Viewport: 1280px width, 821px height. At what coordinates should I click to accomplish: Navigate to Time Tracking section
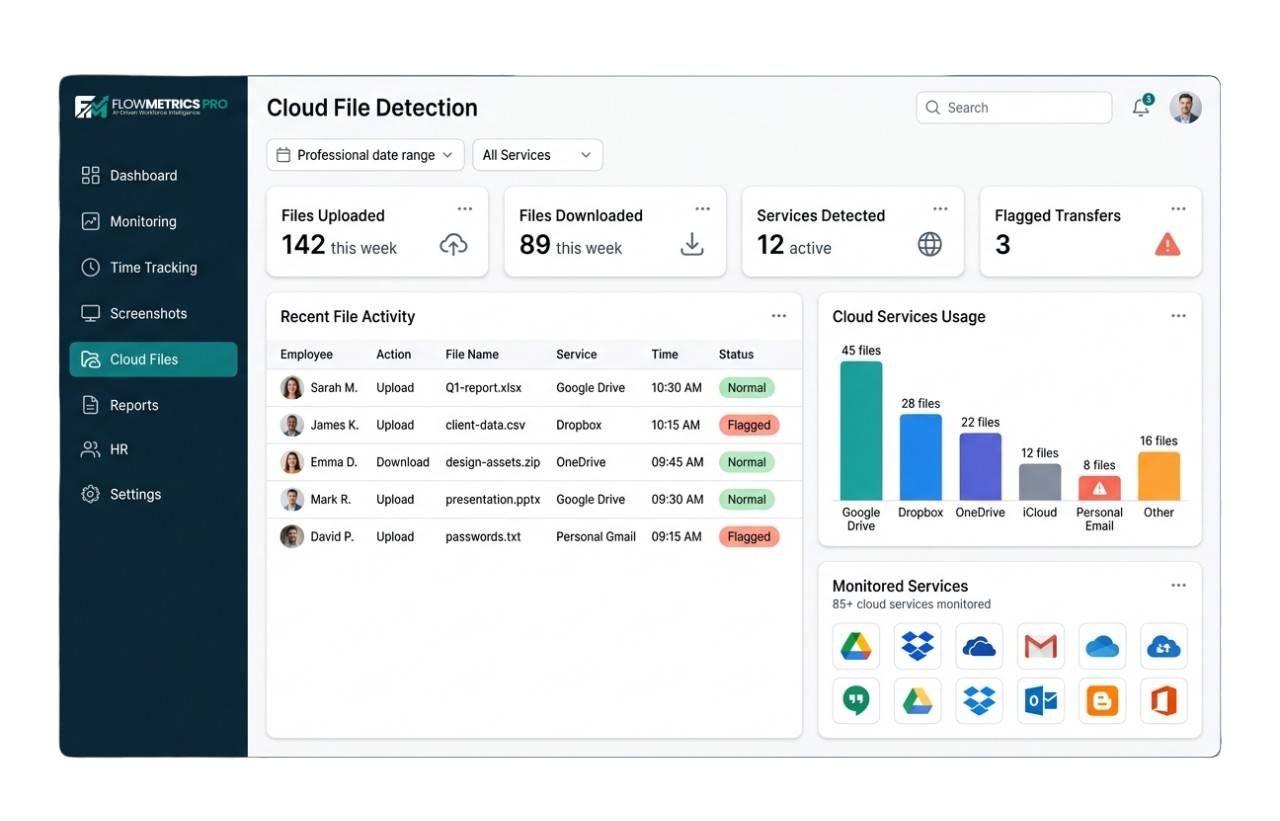[x=153, y=268]
